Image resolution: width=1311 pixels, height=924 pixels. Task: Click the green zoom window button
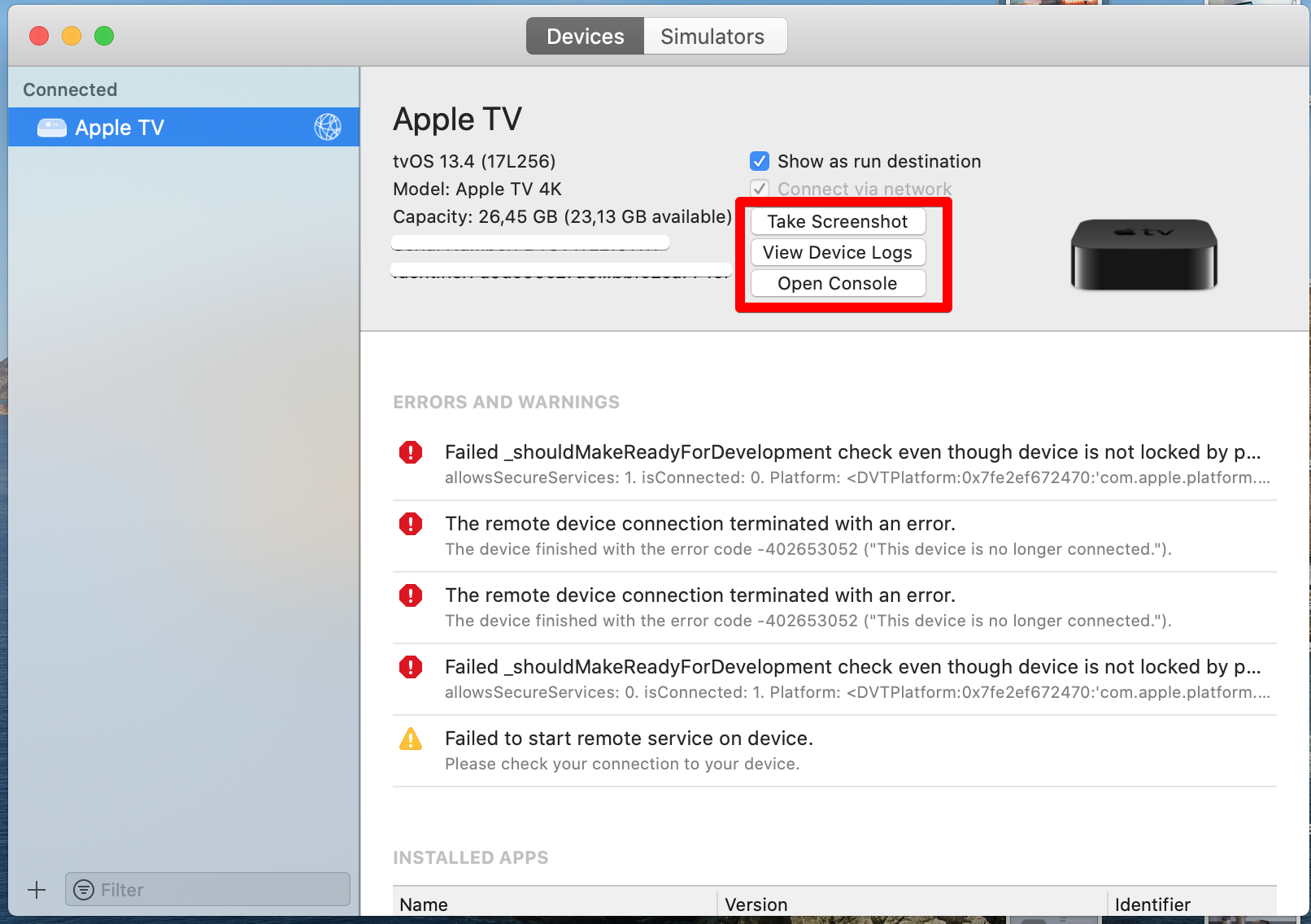[x=104, y=36]
